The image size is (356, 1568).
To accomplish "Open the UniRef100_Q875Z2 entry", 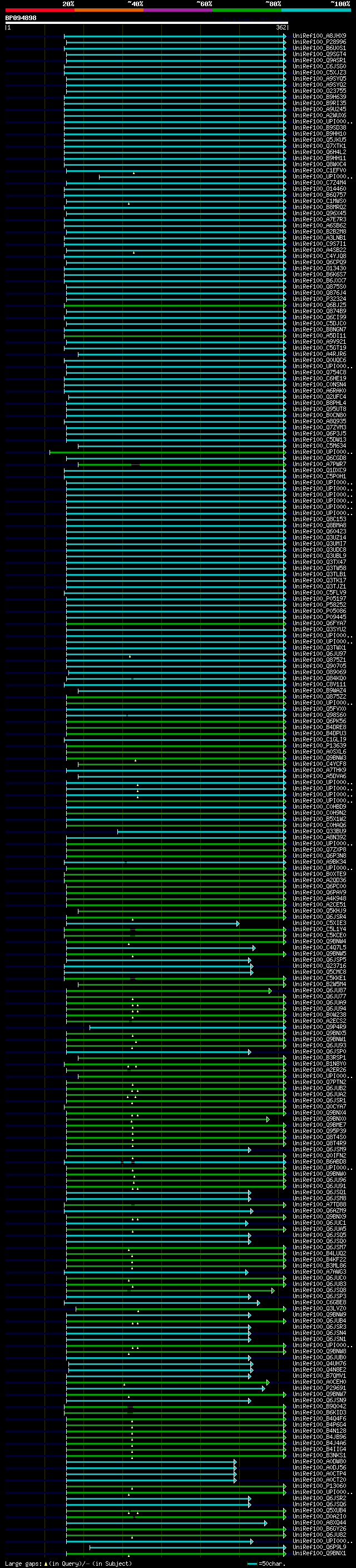I will coord(319,696).
